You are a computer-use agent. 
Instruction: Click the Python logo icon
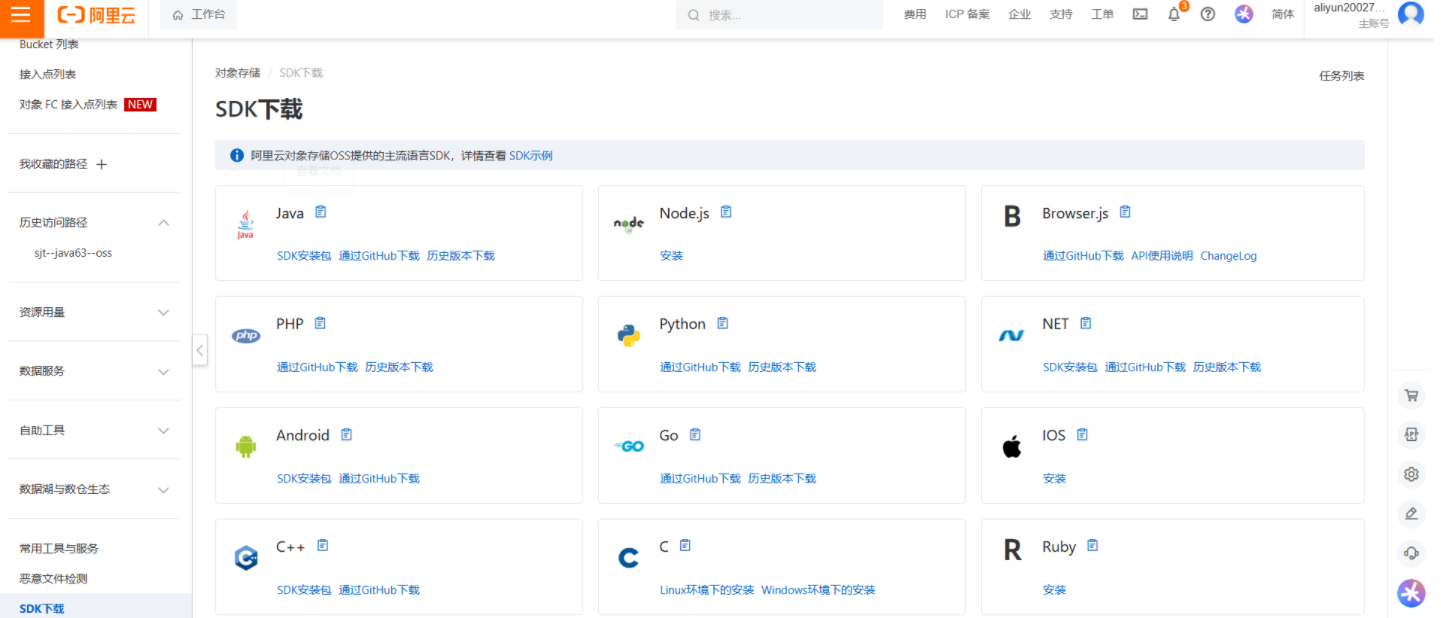click(628, 336)
